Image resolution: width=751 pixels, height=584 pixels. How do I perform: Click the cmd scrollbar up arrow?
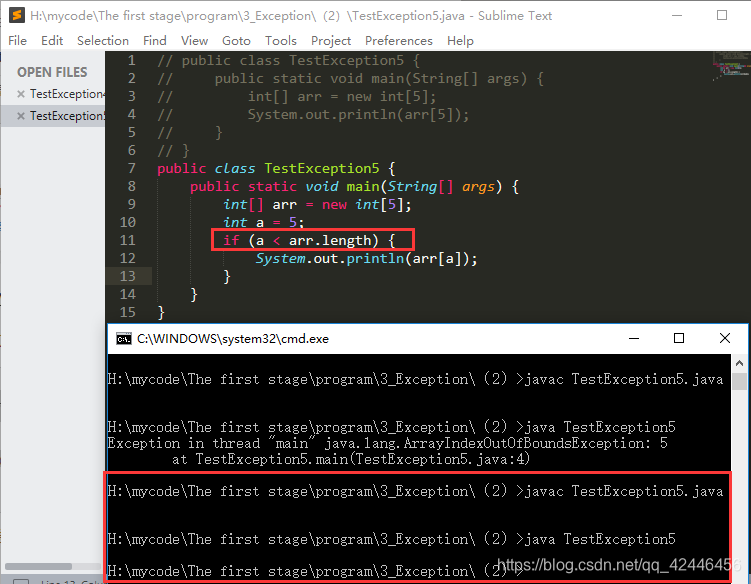click(739, 363)
